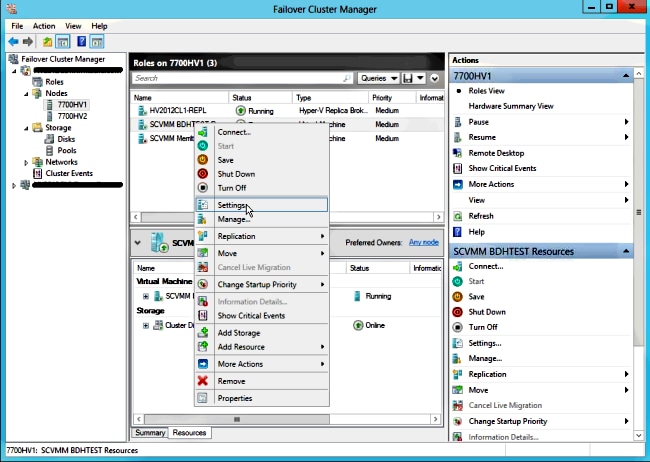
Task: Click the search magnifier icon in Roles search
Action: click(x=347, y=78)
